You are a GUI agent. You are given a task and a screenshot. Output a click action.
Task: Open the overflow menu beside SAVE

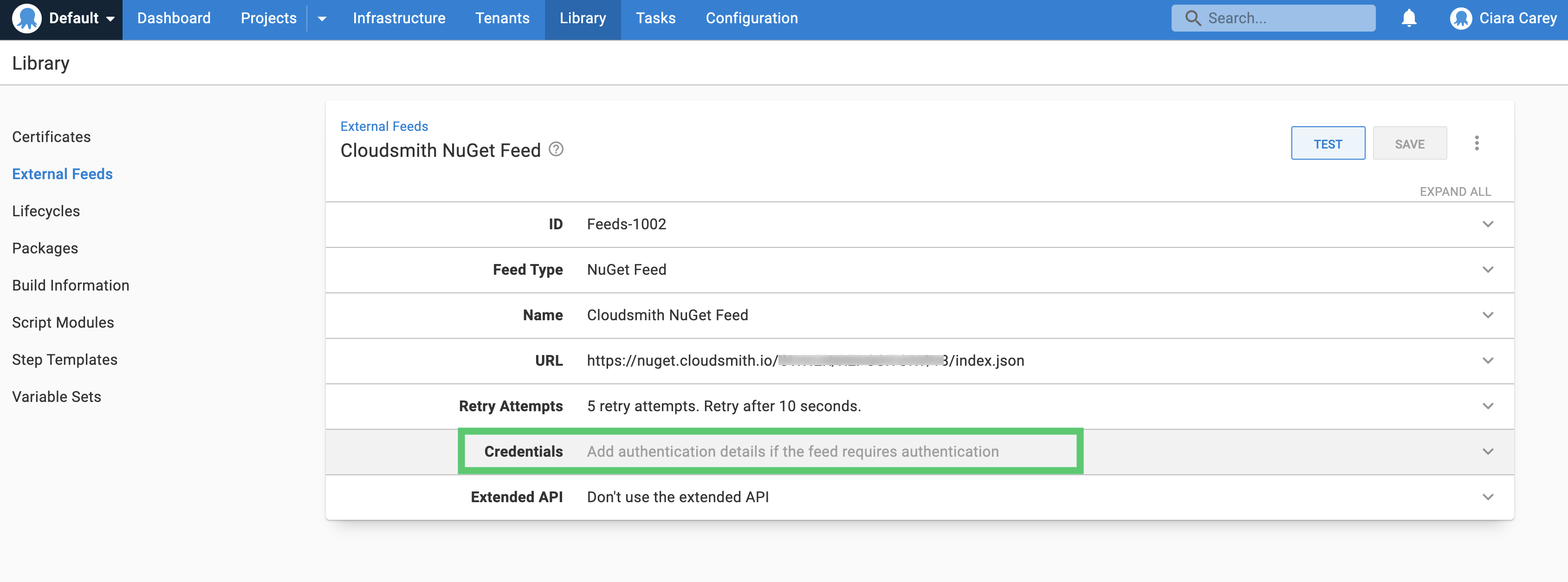coord(1477,143)
